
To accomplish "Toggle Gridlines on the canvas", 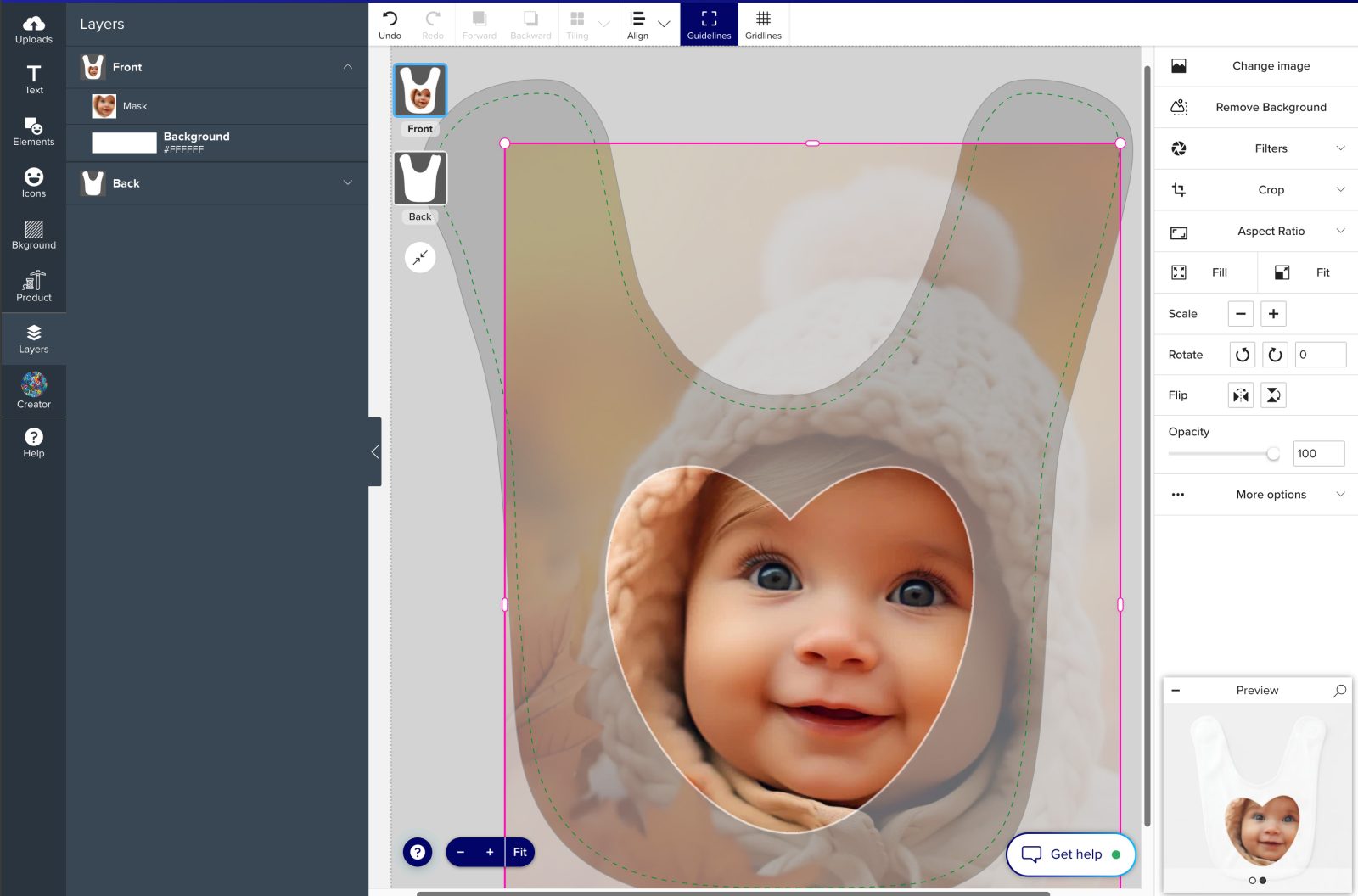I will (x=763, y=25).
